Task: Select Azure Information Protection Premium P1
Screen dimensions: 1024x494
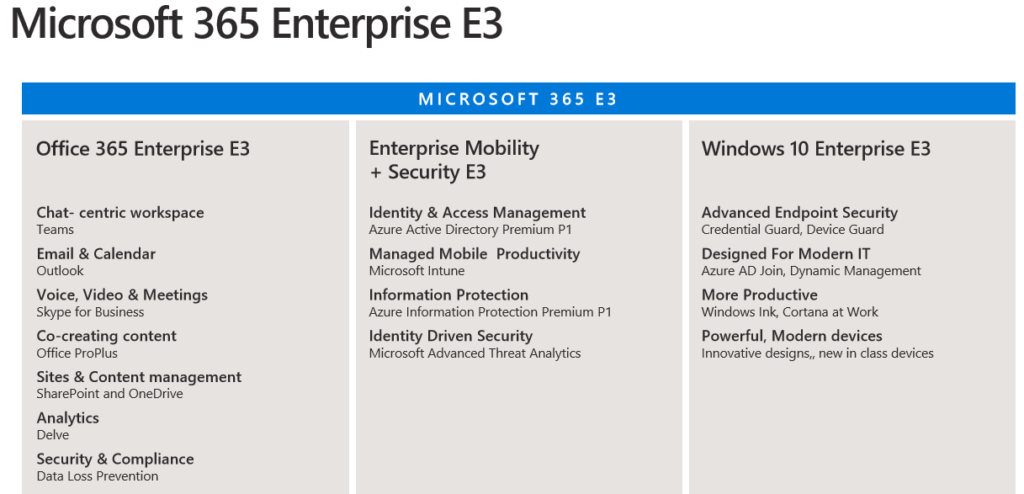Action: tap(490, 312)
